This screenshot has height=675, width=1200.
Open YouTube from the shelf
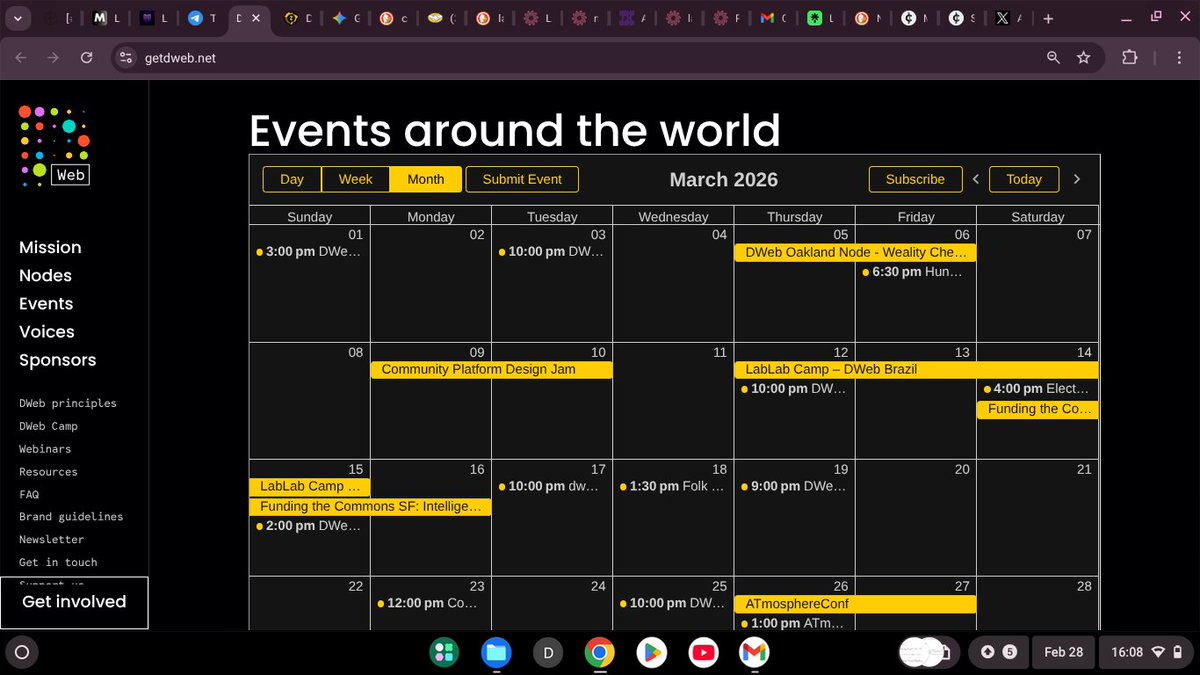tap(703, 653)
